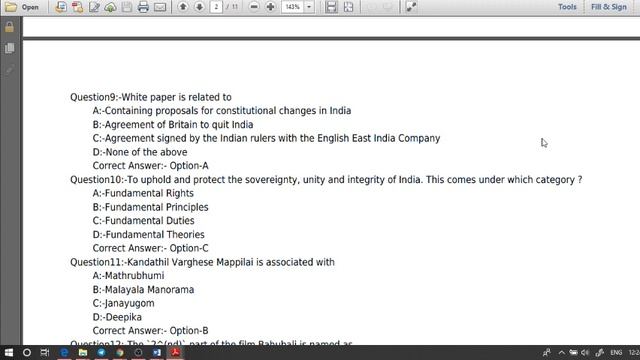This screenshot has width=640, height=360.
Task: Click the Question11 Kandathil Varghese Mappilai line
Action: (x=202, y=262)
